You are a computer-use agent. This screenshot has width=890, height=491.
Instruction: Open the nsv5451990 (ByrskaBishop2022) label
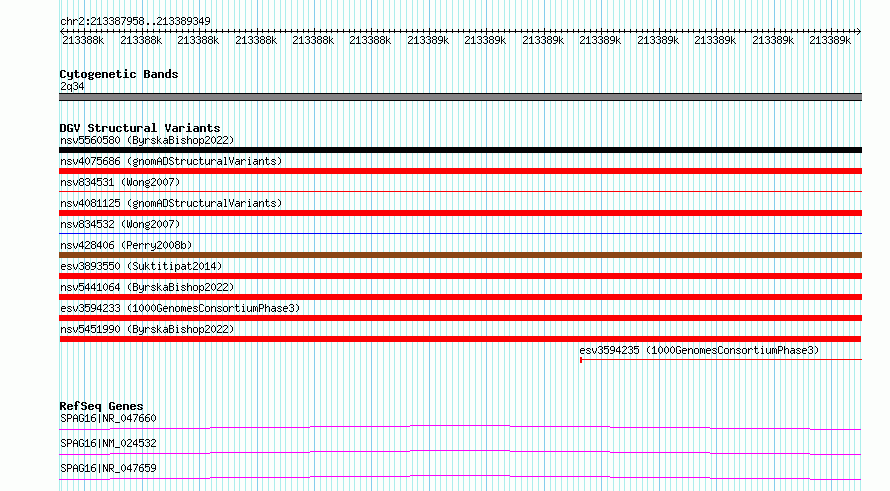tap(147, 329)
